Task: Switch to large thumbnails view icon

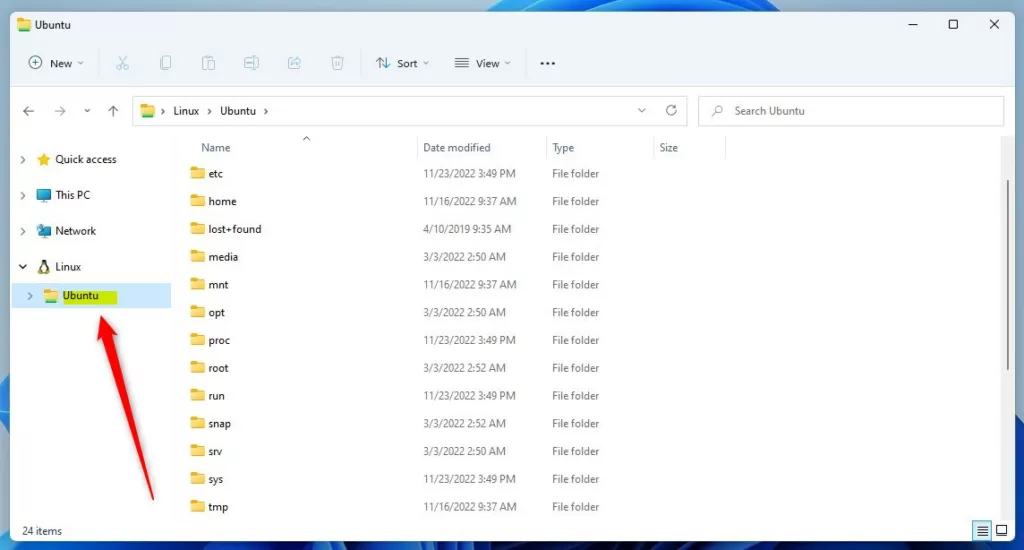Action: (x=1001, y=531)
